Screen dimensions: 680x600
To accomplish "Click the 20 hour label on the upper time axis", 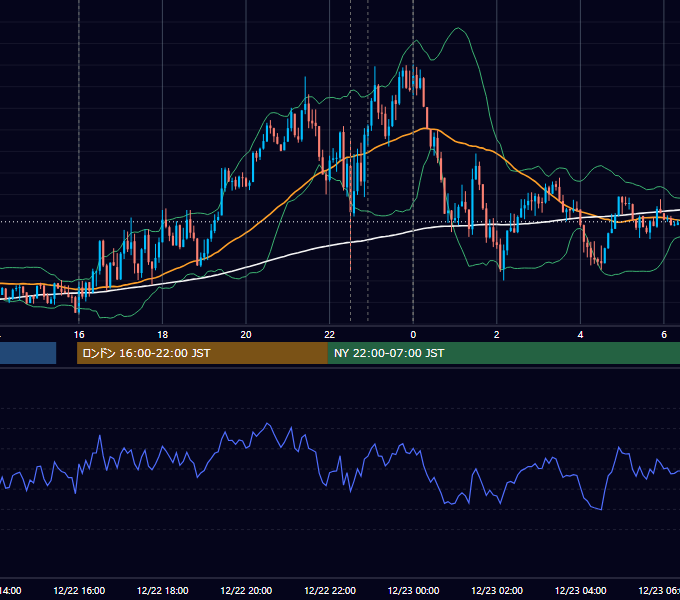I will (x=246, y=335).
